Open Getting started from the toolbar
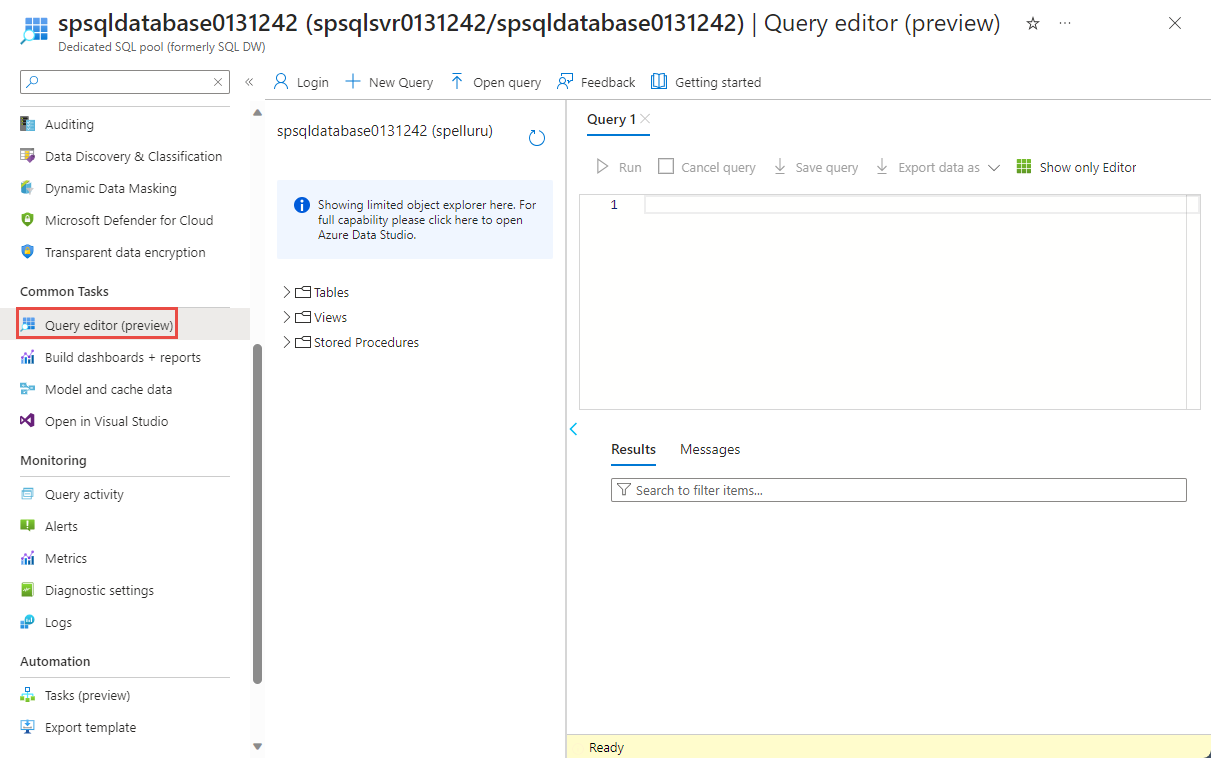Screen dimensions: 1211x758 tap(706, 82)
